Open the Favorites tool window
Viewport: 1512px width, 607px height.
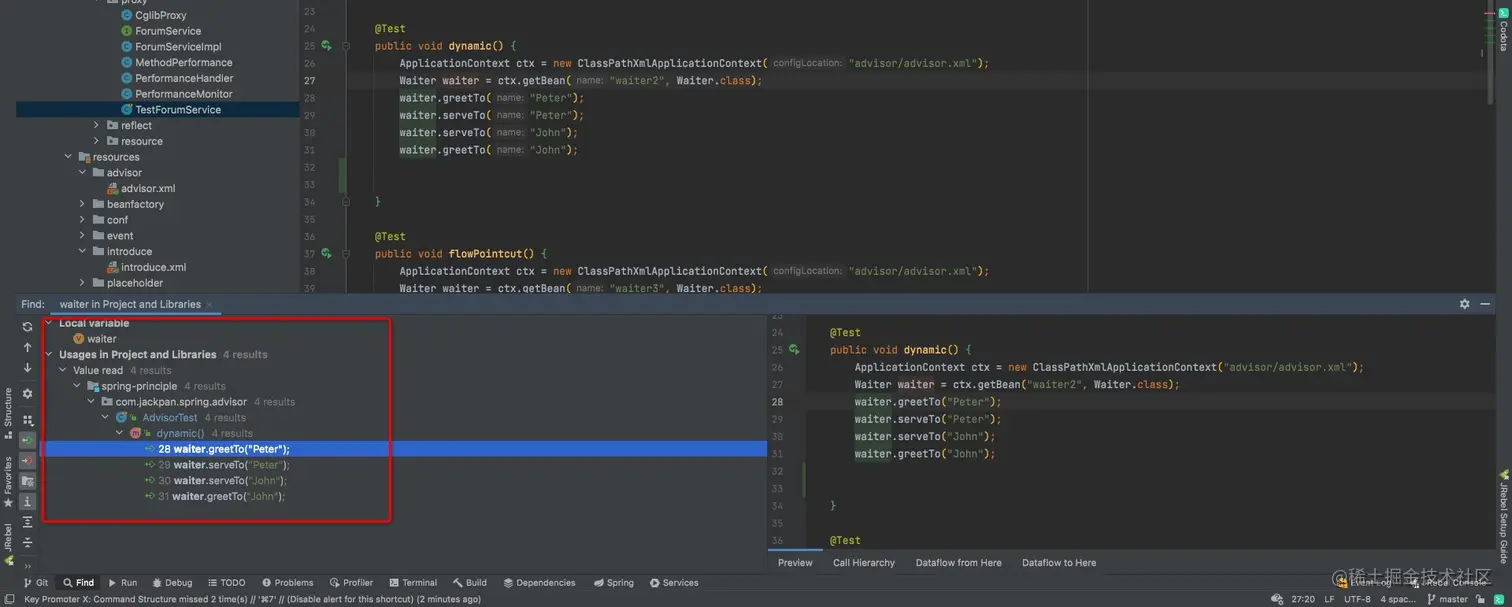coord(8,481)
